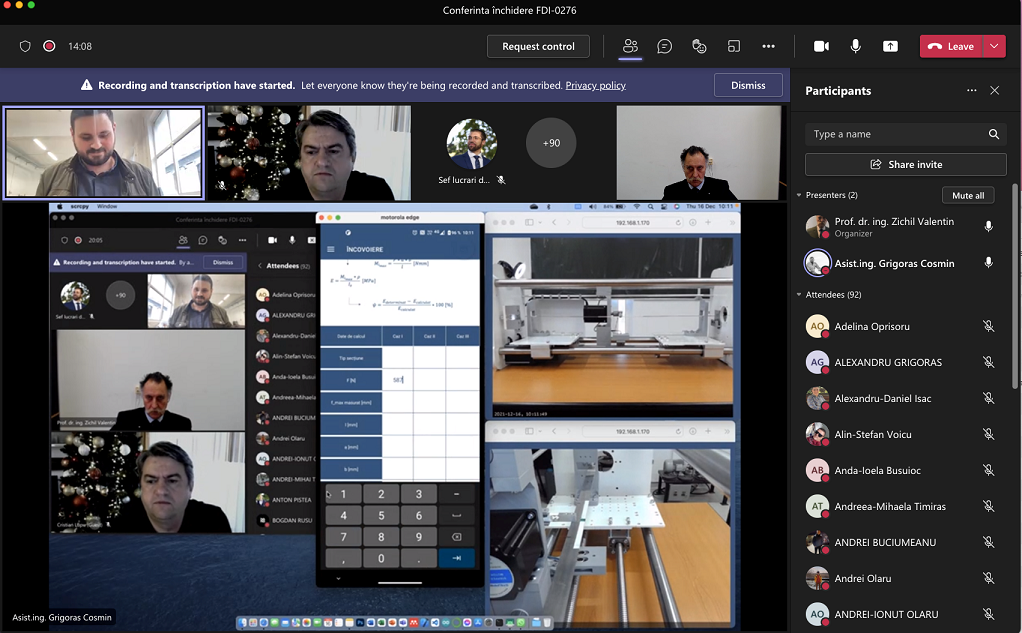This screenshot has width=1022, height=633.
Task: Click the shield security icon
Action: (x=26, y=46)
